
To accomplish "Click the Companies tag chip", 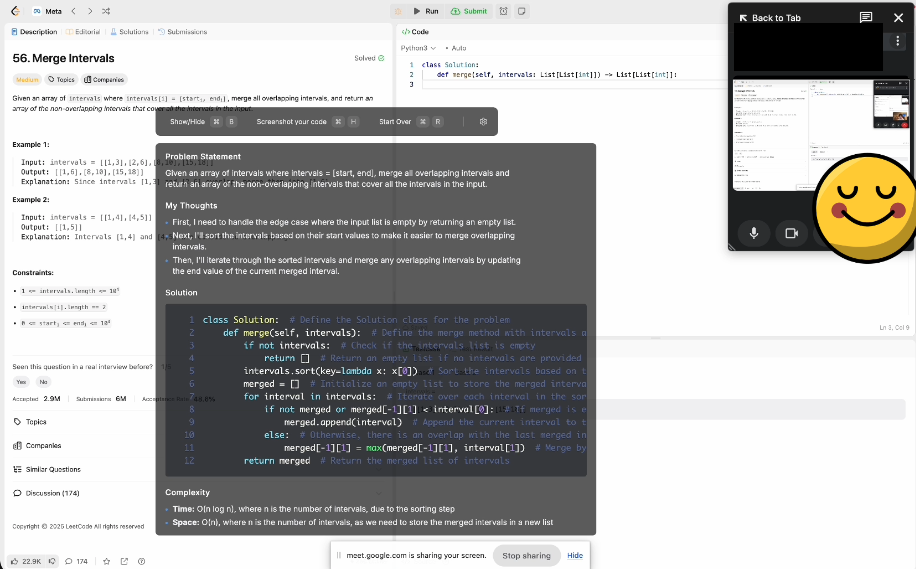I will [104, 79].
